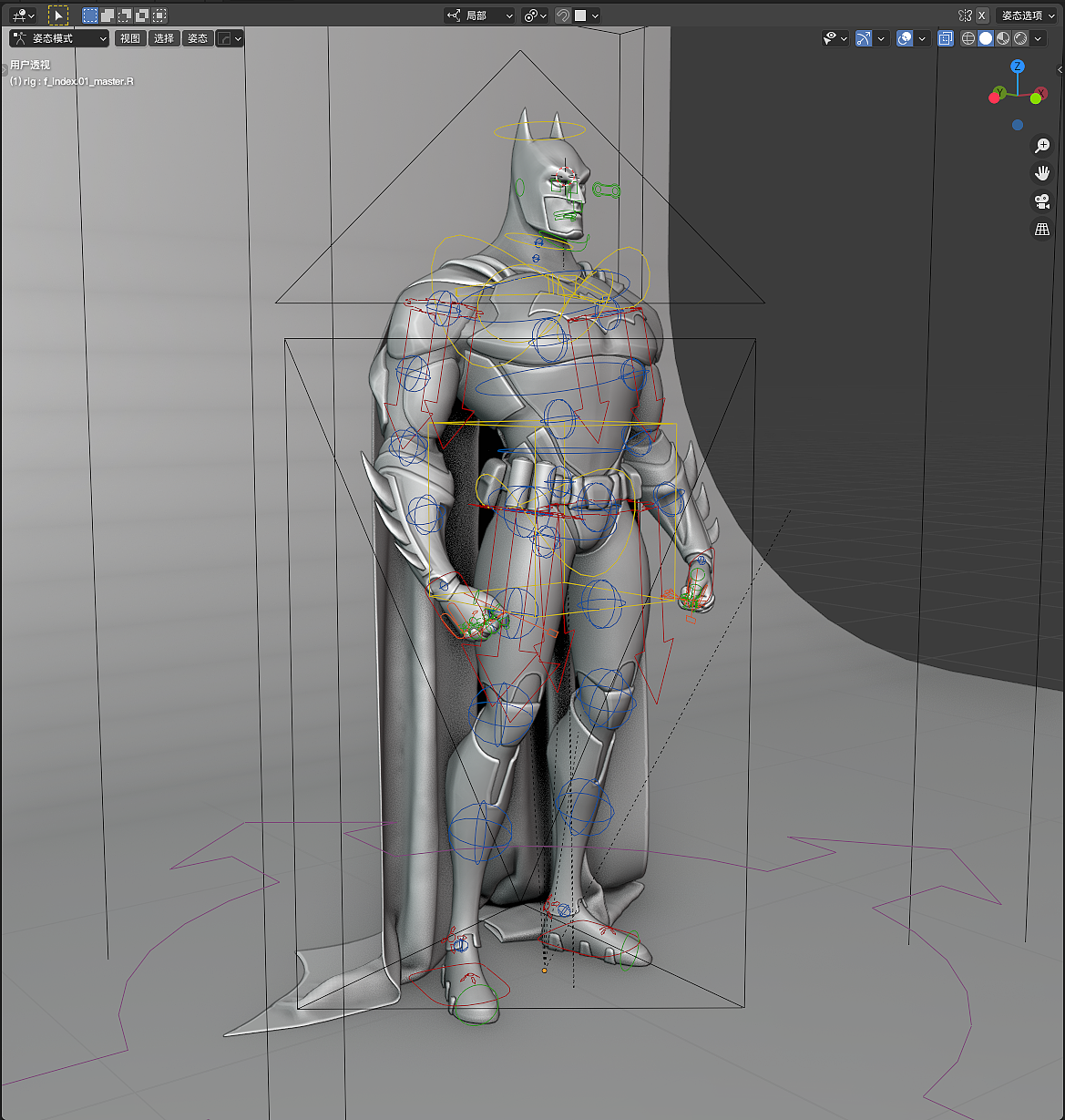
Task: Click the zoom view magnifier icon
Action: 1042,146
